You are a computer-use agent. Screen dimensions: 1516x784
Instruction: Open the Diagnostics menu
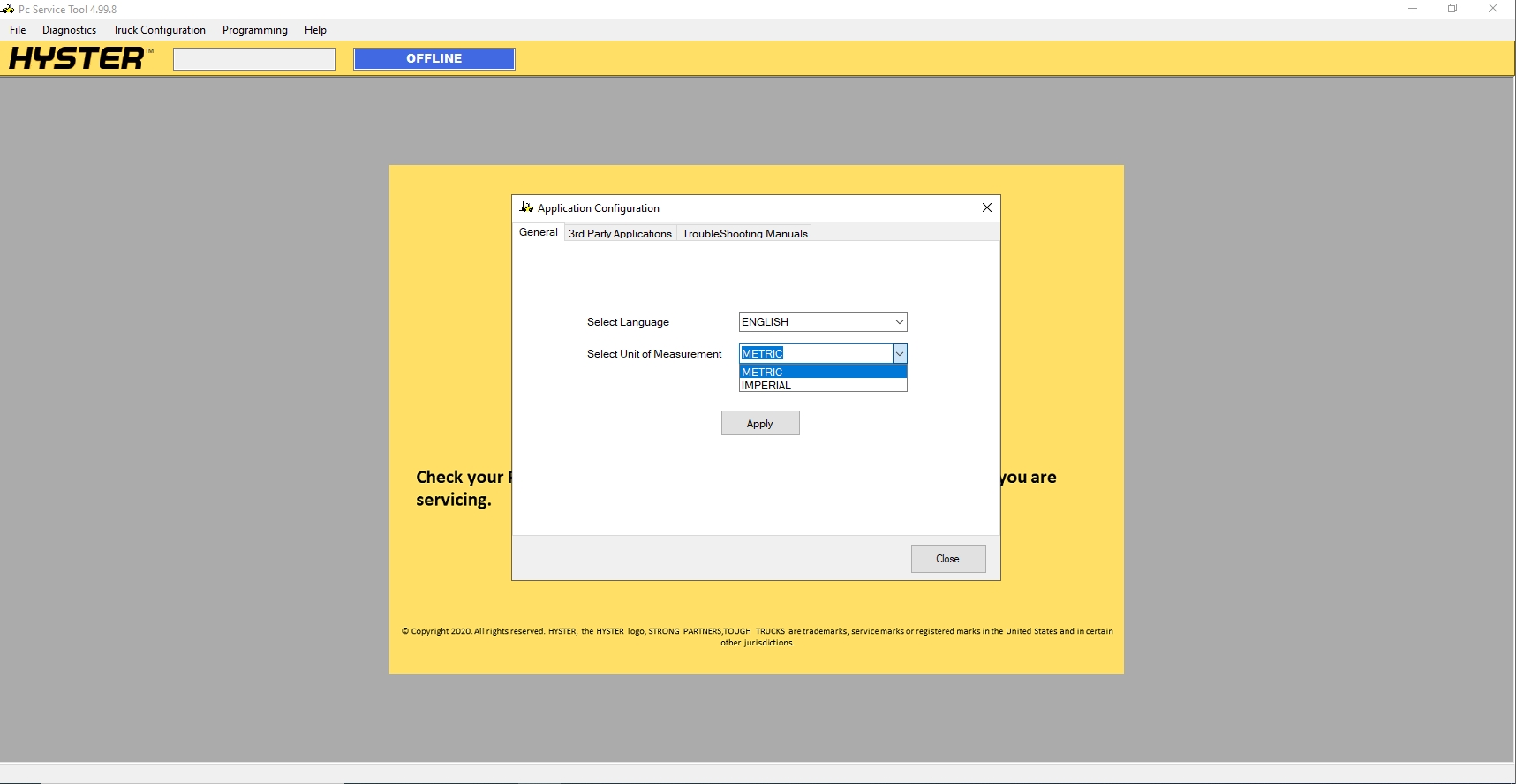(x=69, y=30)
